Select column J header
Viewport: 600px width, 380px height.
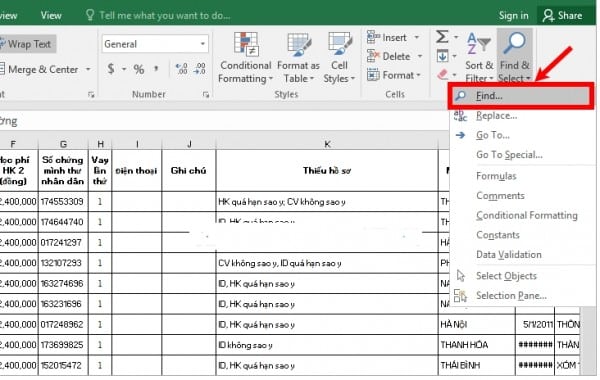pos(189,144)
